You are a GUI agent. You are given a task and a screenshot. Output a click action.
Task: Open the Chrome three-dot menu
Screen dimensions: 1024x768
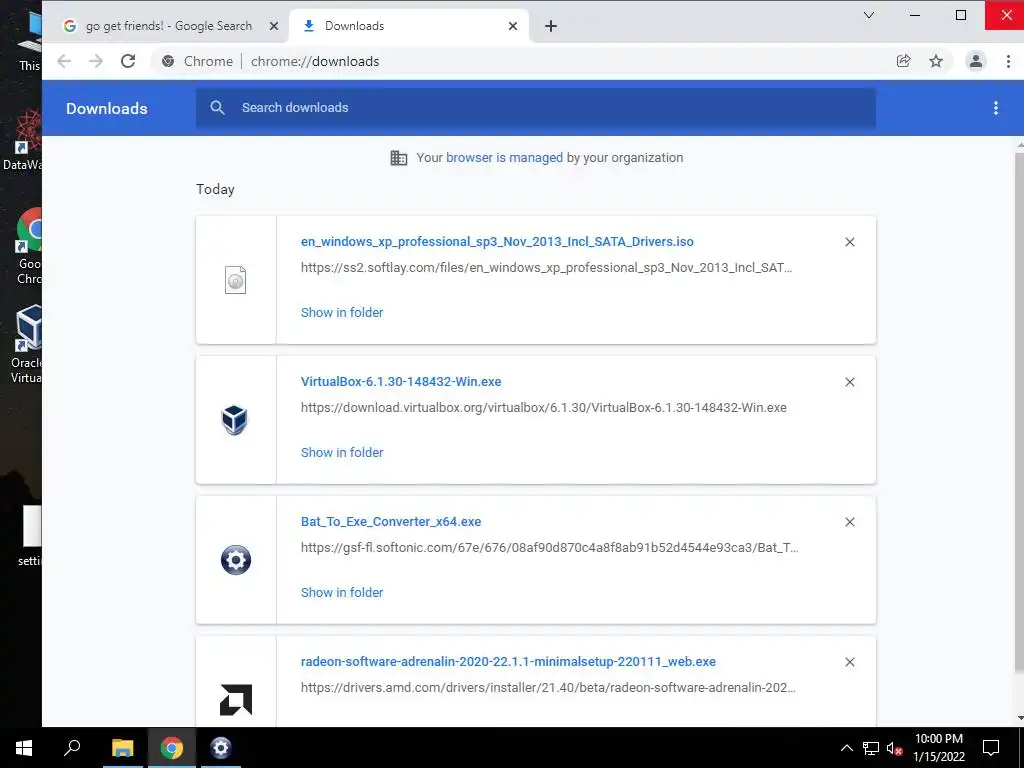[x=1008, y=61]
